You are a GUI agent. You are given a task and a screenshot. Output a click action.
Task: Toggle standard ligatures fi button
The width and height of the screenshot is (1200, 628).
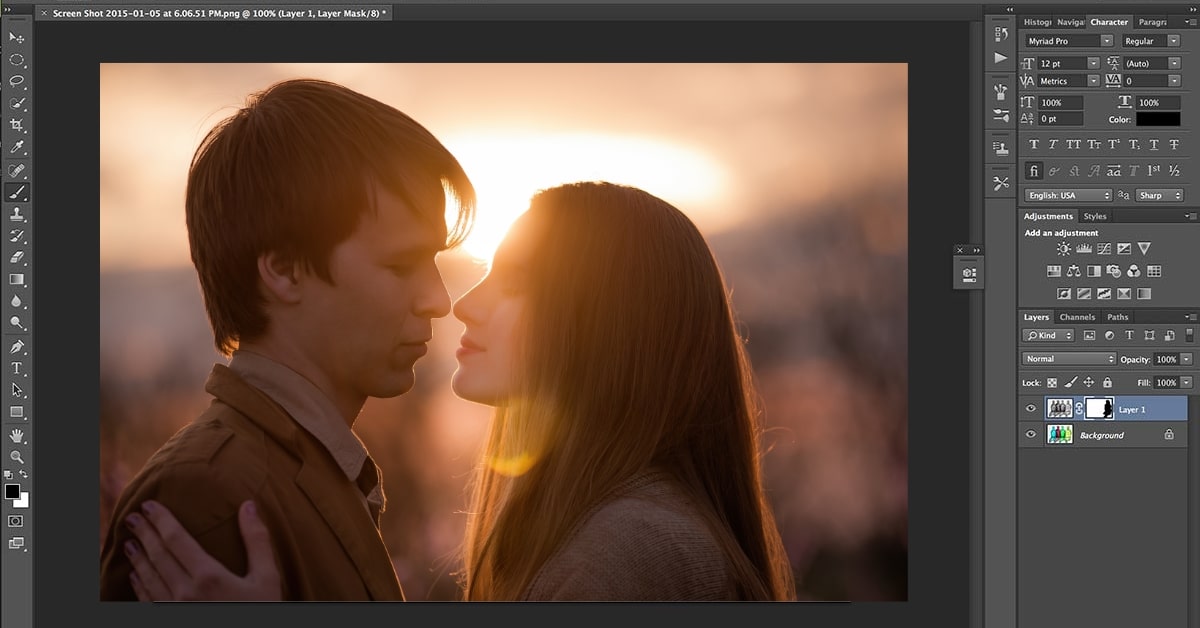coord(1034,171)
